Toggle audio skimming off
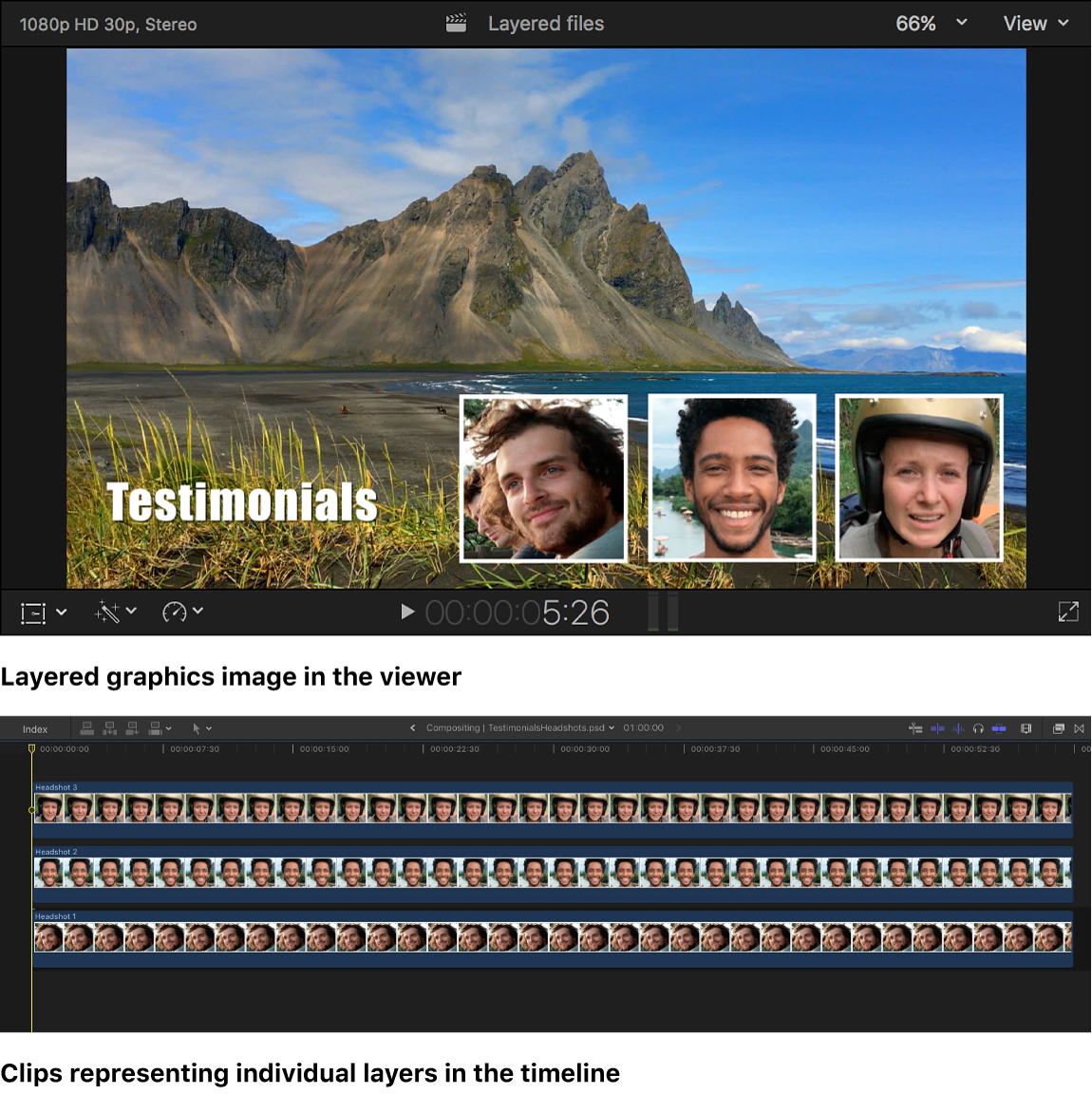This screenshot has width=1092, height=1094. click(x=959, y=728)
